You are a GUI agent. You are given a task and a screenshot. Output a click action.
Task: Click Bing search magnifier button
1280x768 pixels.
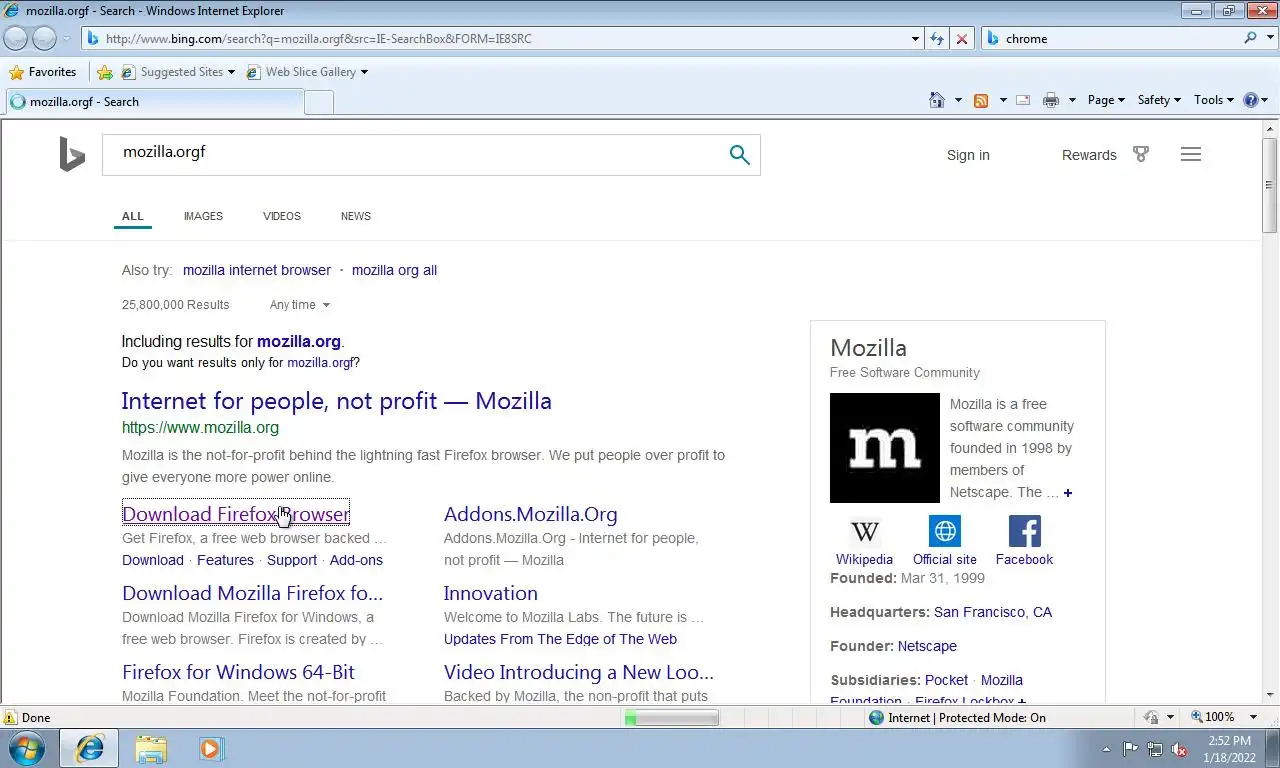739,155
